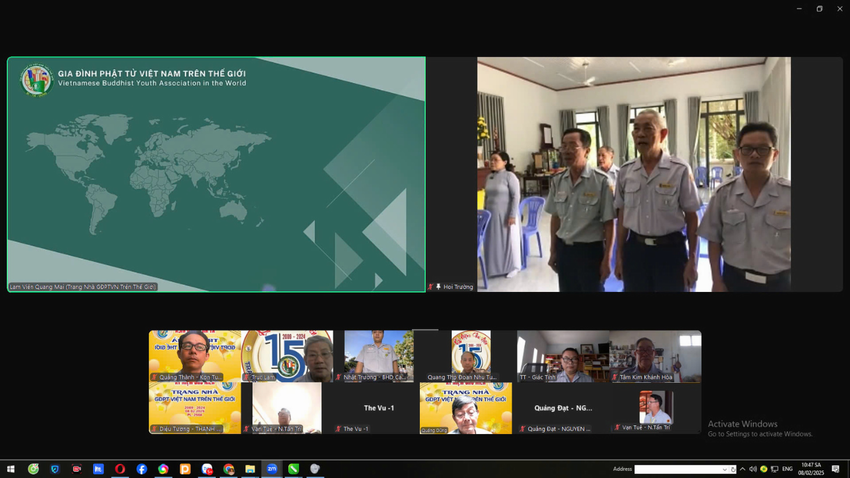
Task: Open File Explorer from the taskbar
Action: [x=250, y=469]
